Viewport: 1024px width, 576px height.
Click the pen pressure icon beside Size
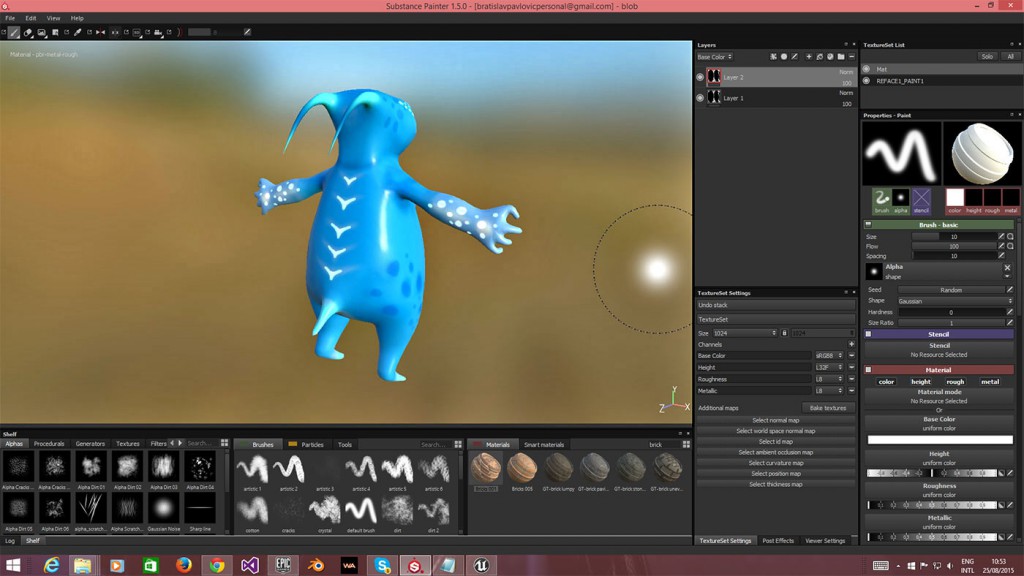pyautogui.click(x=1001, y=236)
